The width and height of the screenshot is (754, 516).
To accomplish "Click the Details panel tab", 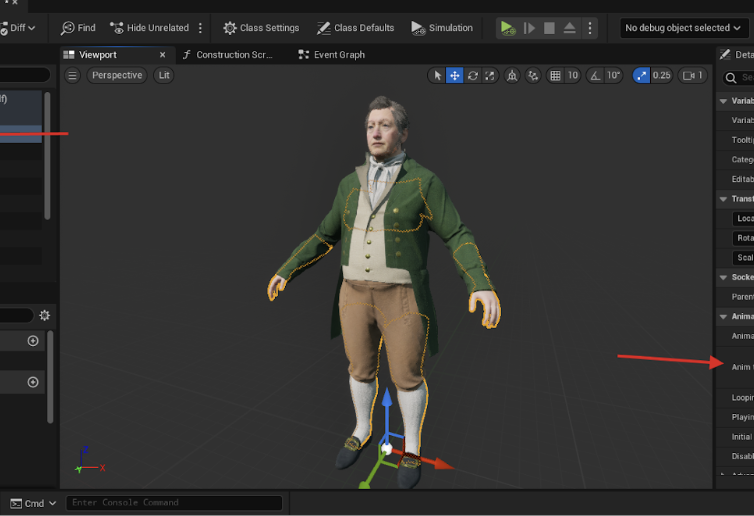I will (x=737, y=55).
